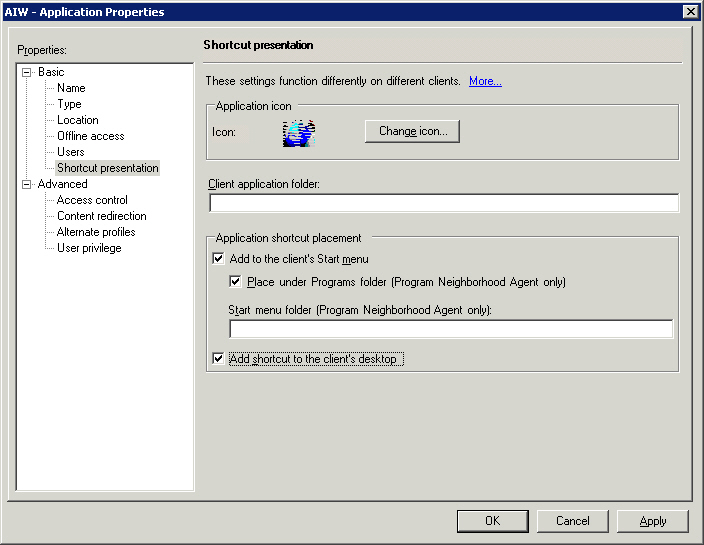Open Alternate profiles settings
704x545 pixels.
96,232
